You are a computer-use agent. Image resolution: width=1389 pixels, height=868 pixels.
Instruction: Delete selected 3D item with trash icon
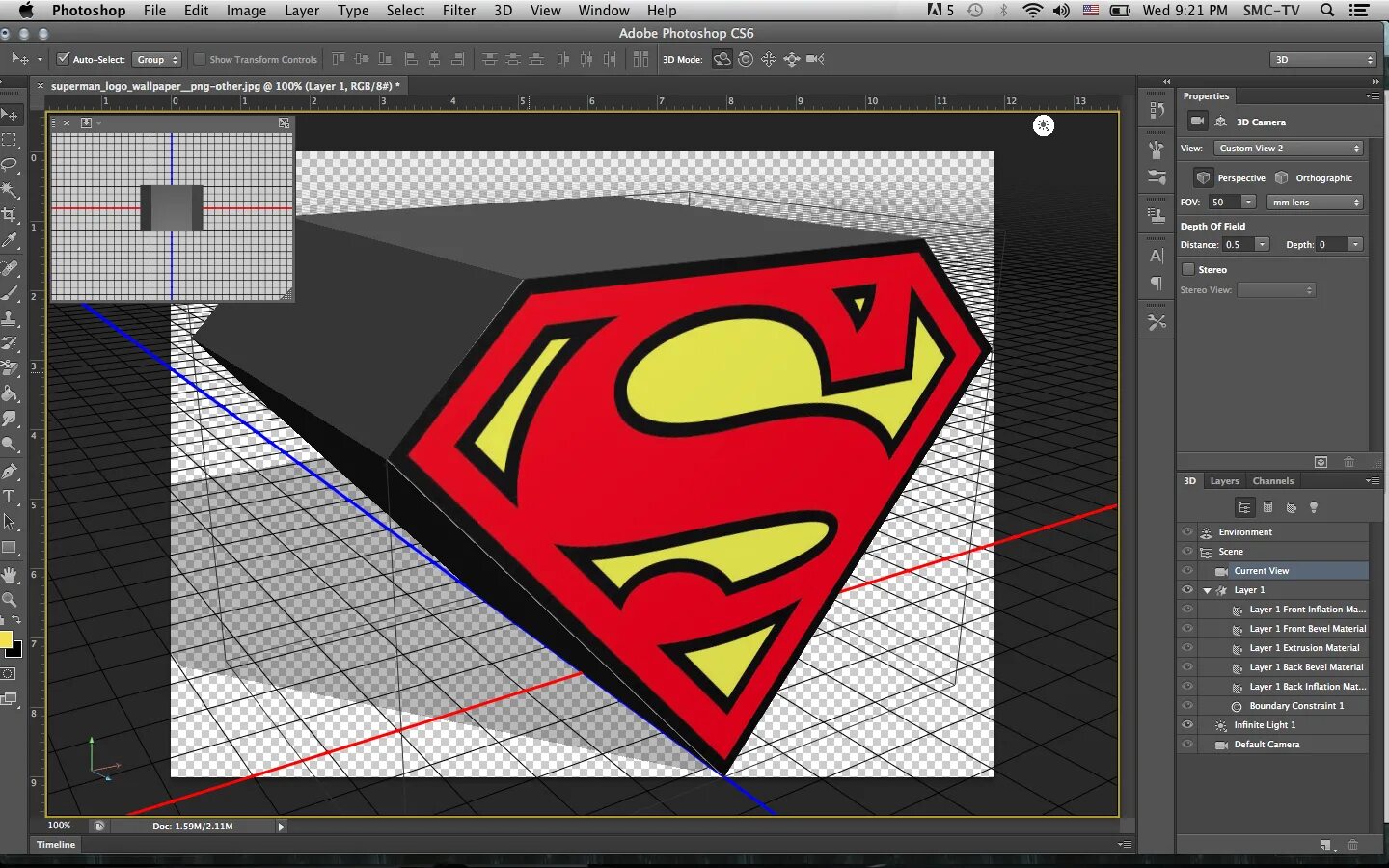click(x=1352, y=845)
